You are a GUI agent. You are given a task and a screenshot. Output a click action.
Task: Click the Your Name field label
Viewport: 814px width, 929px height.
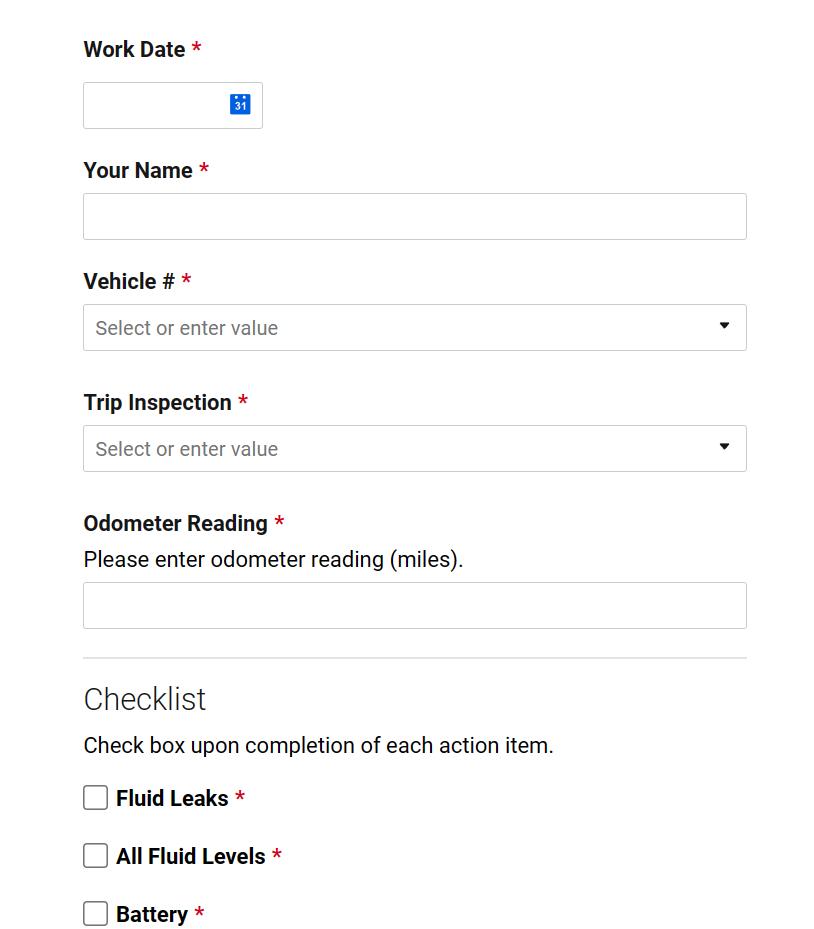pos(138,170)
